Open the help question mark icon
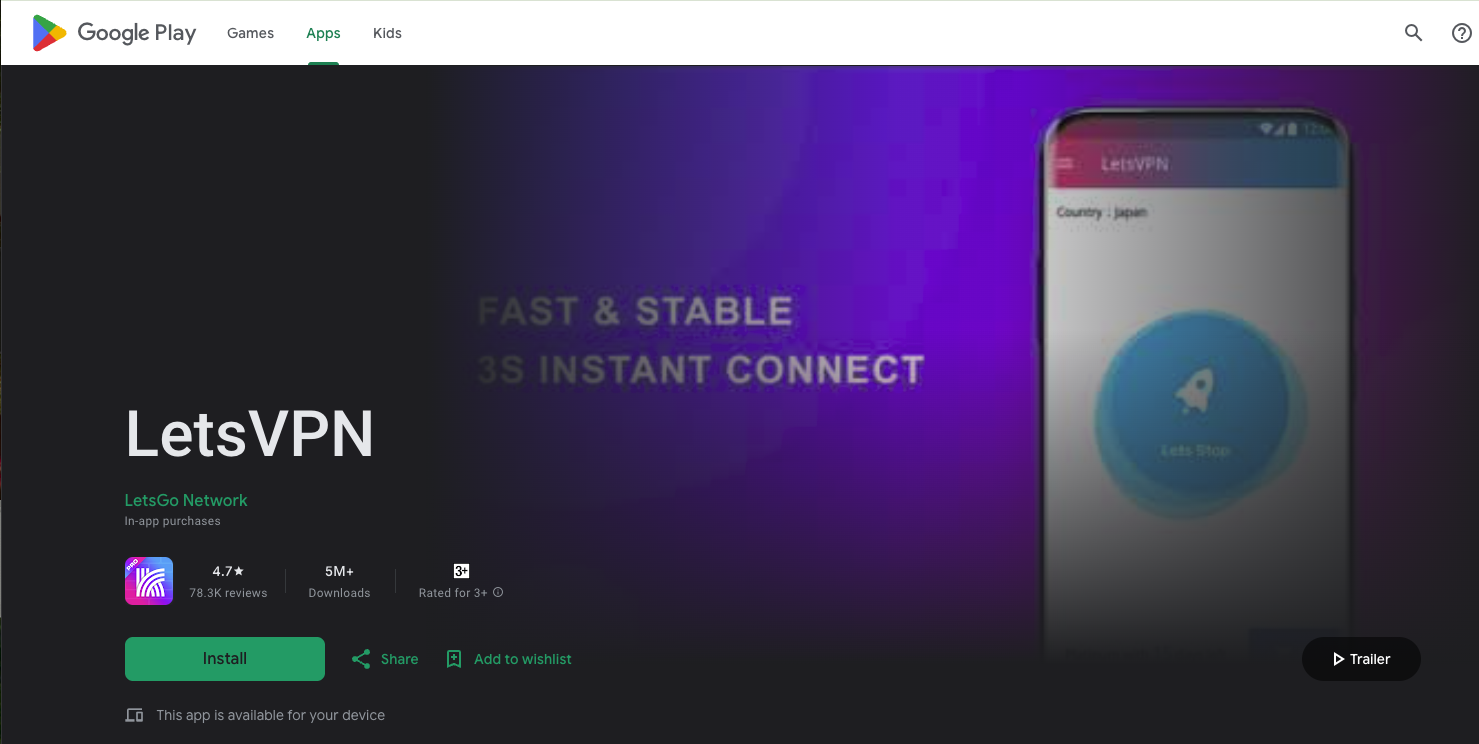Screen dimensions: 1479x744 coord(1461,33)
